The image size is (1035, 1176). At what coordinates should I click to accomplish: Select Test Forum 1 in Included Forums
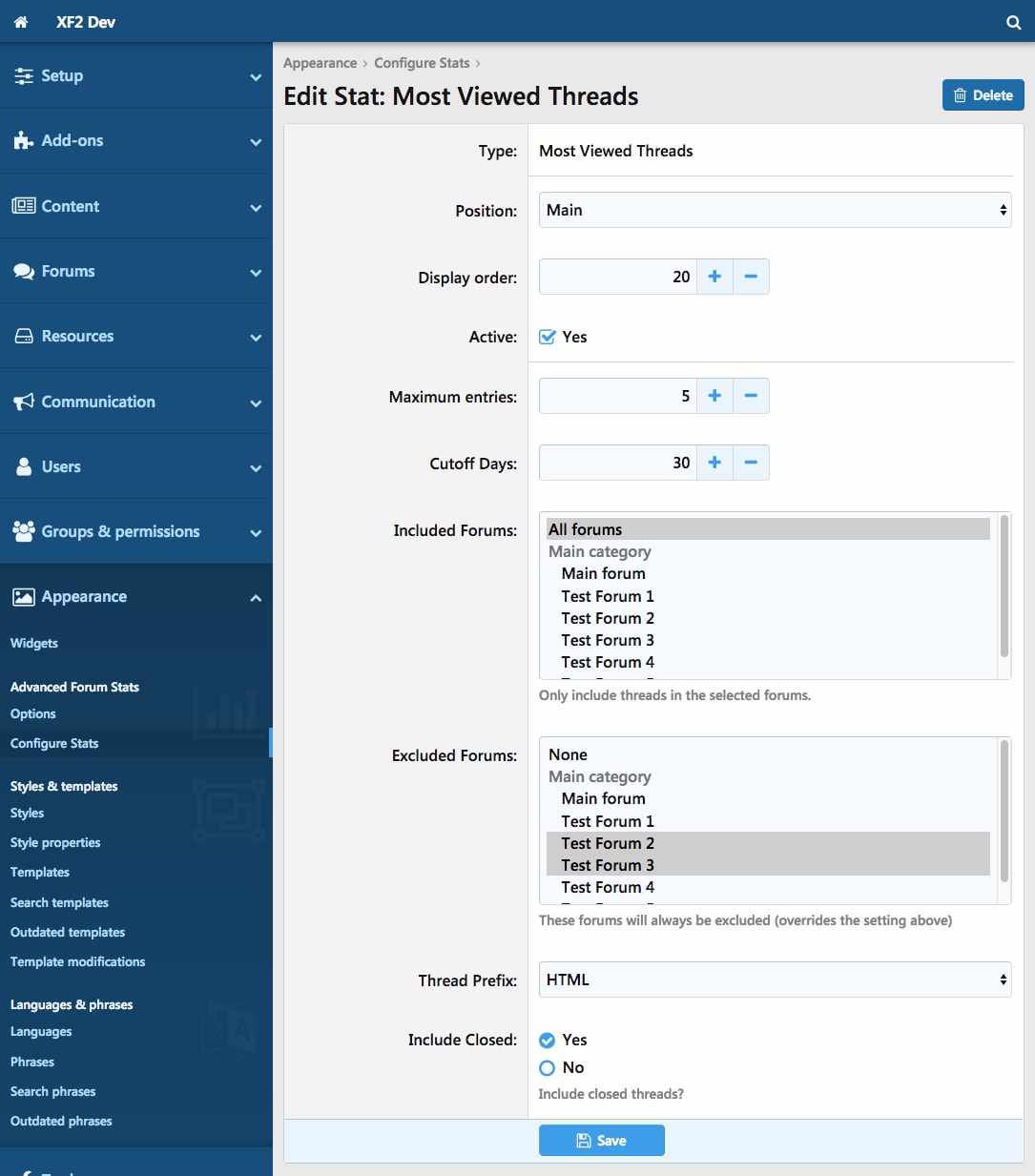[768, 597]
